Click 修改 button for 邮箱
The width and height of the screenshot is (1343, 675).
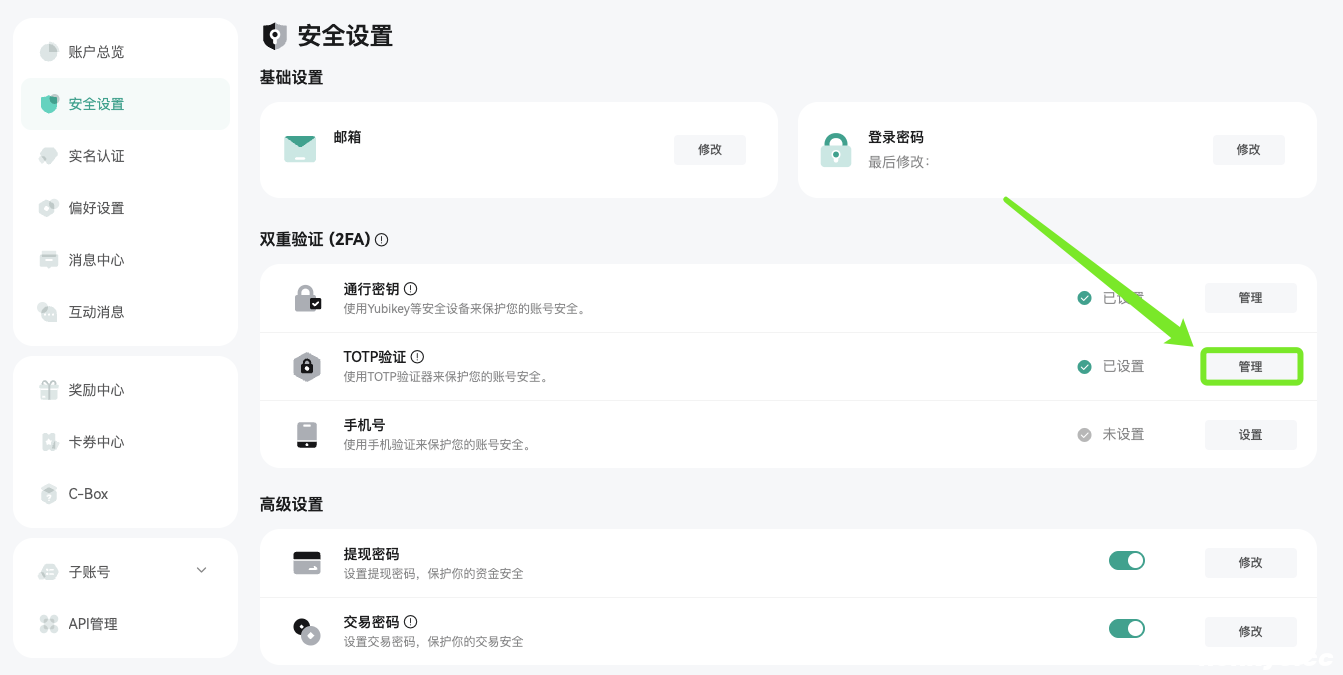[710, 150]
